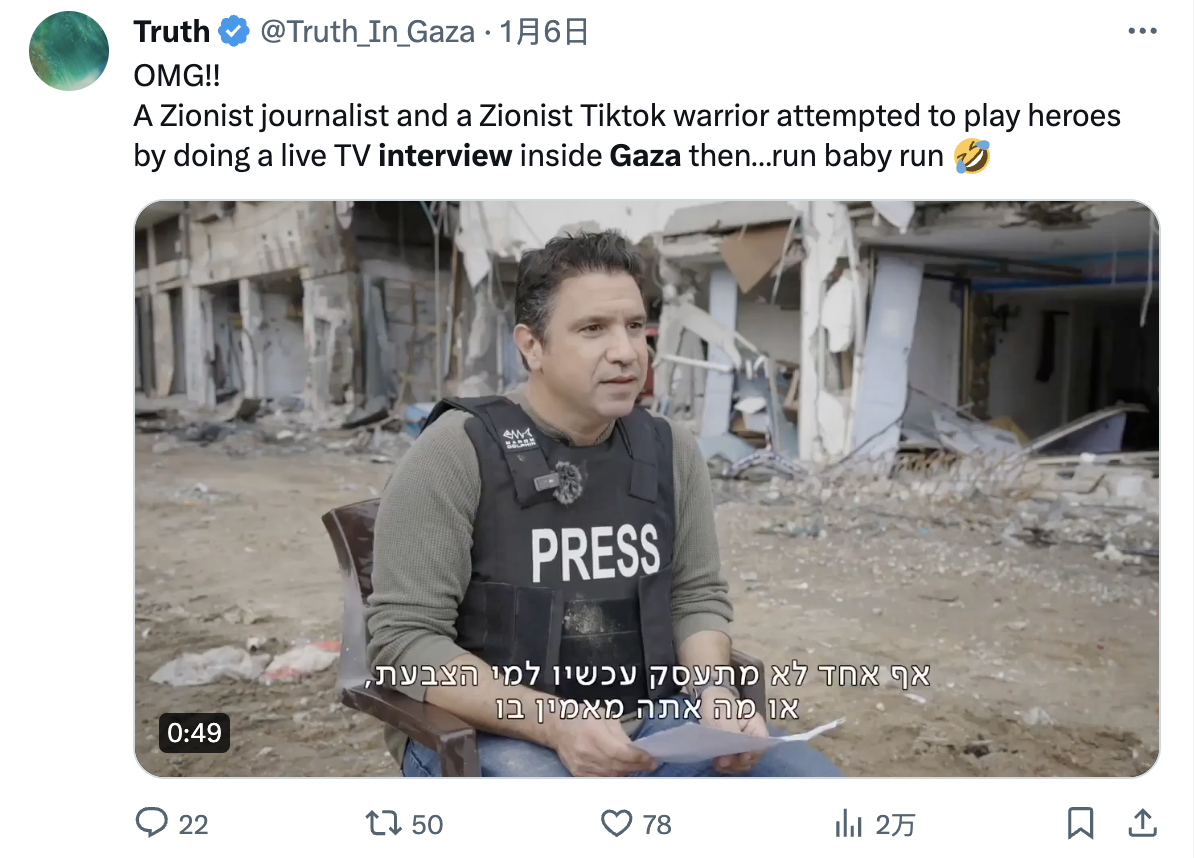Image resolution: width=1194 pixels, height=858 pixels.
Task: Click the blue verified badge
Action: [x=234, y=32]
